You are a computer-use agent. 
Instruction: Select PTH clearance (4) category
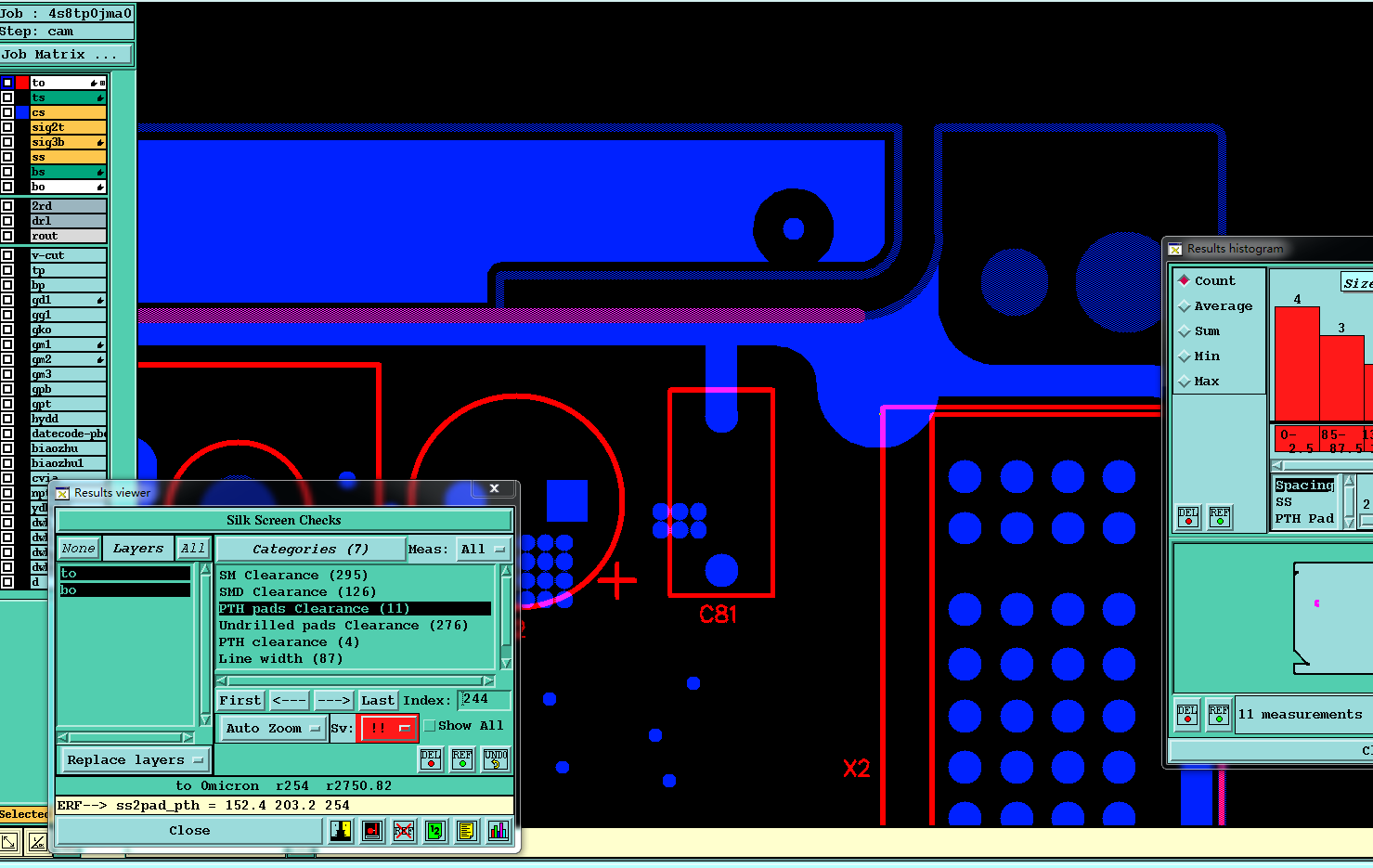point(289,641)
